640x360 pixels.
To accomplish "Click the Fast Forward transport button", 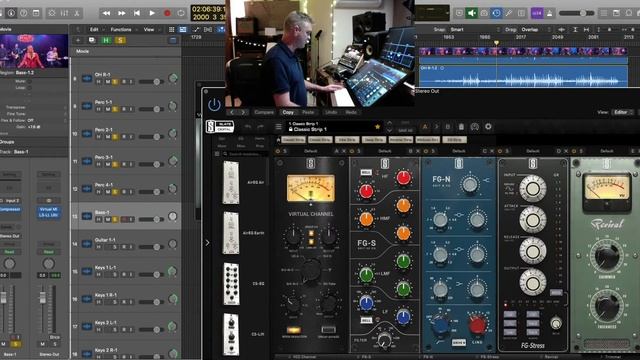I will 121,13.
